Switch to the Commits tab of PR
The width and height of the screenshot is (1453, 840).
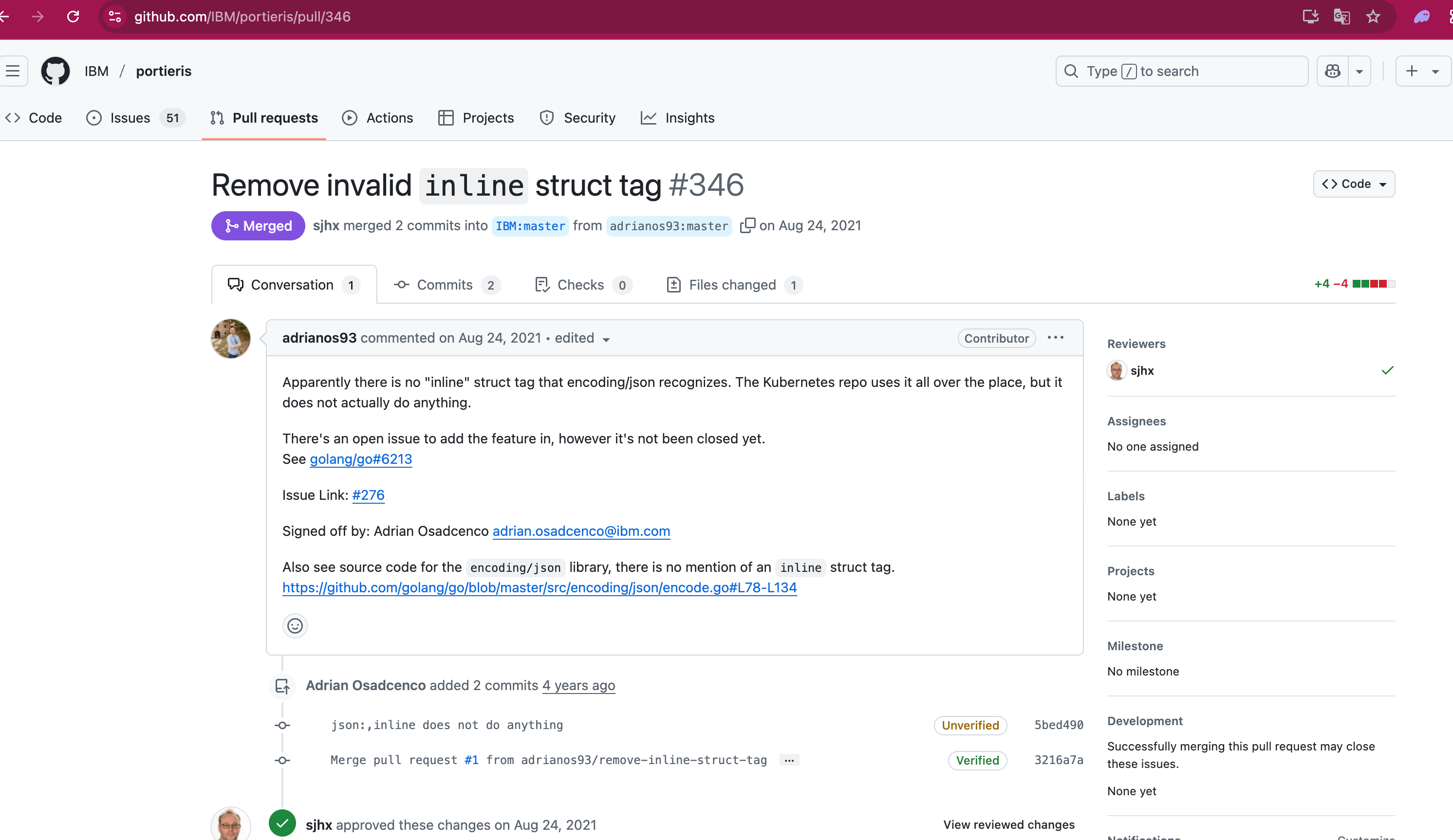tap(447, 285)
